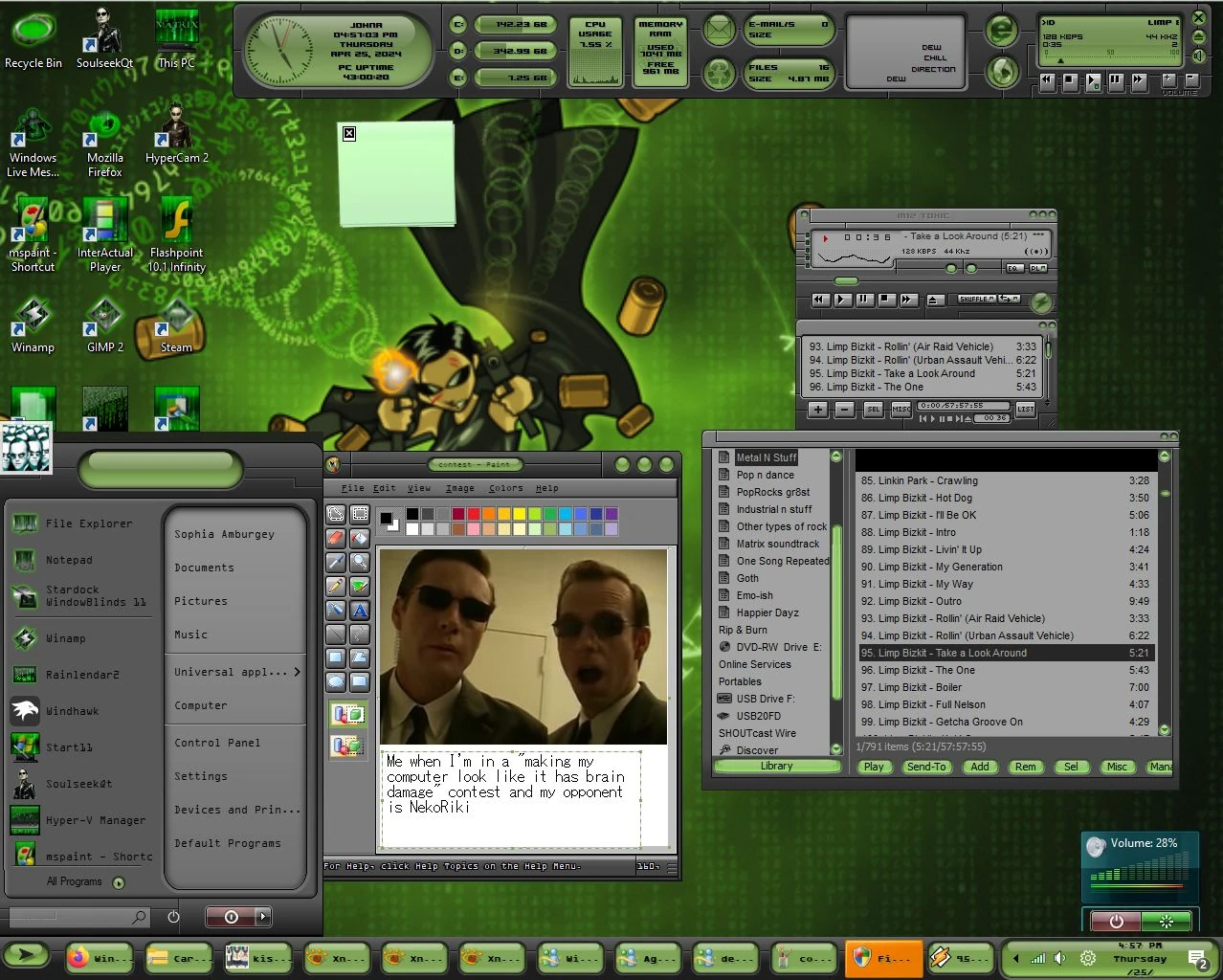
Task: Select the Text tool in Paint
Action: (x=359, y=611)
